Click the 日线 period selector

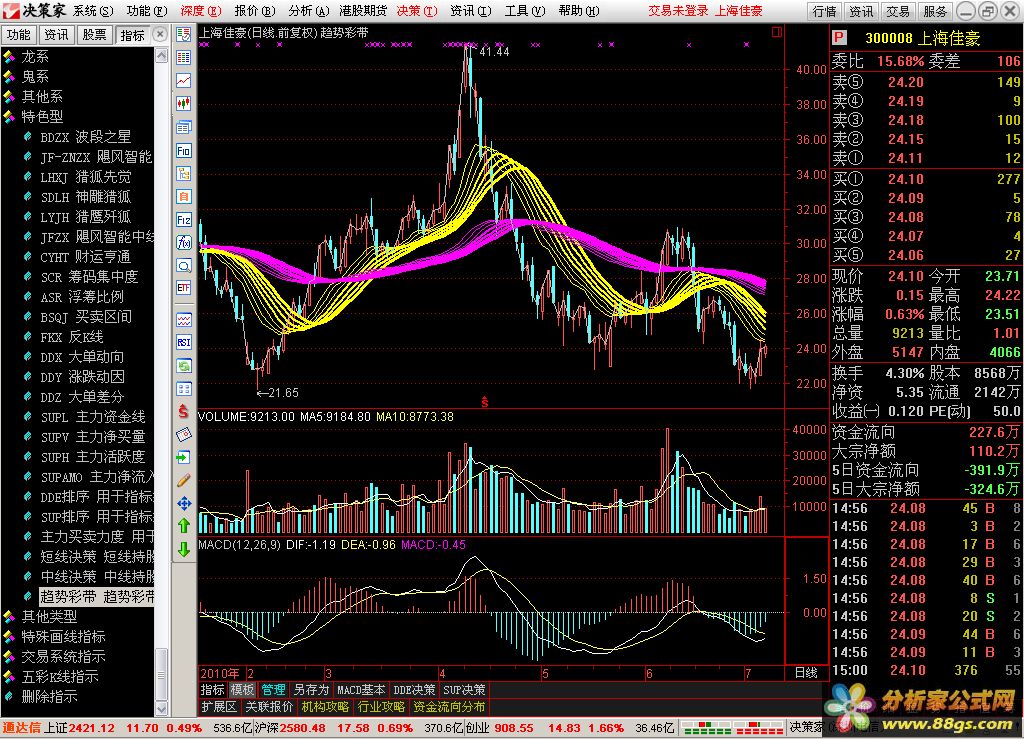point(806,673)
